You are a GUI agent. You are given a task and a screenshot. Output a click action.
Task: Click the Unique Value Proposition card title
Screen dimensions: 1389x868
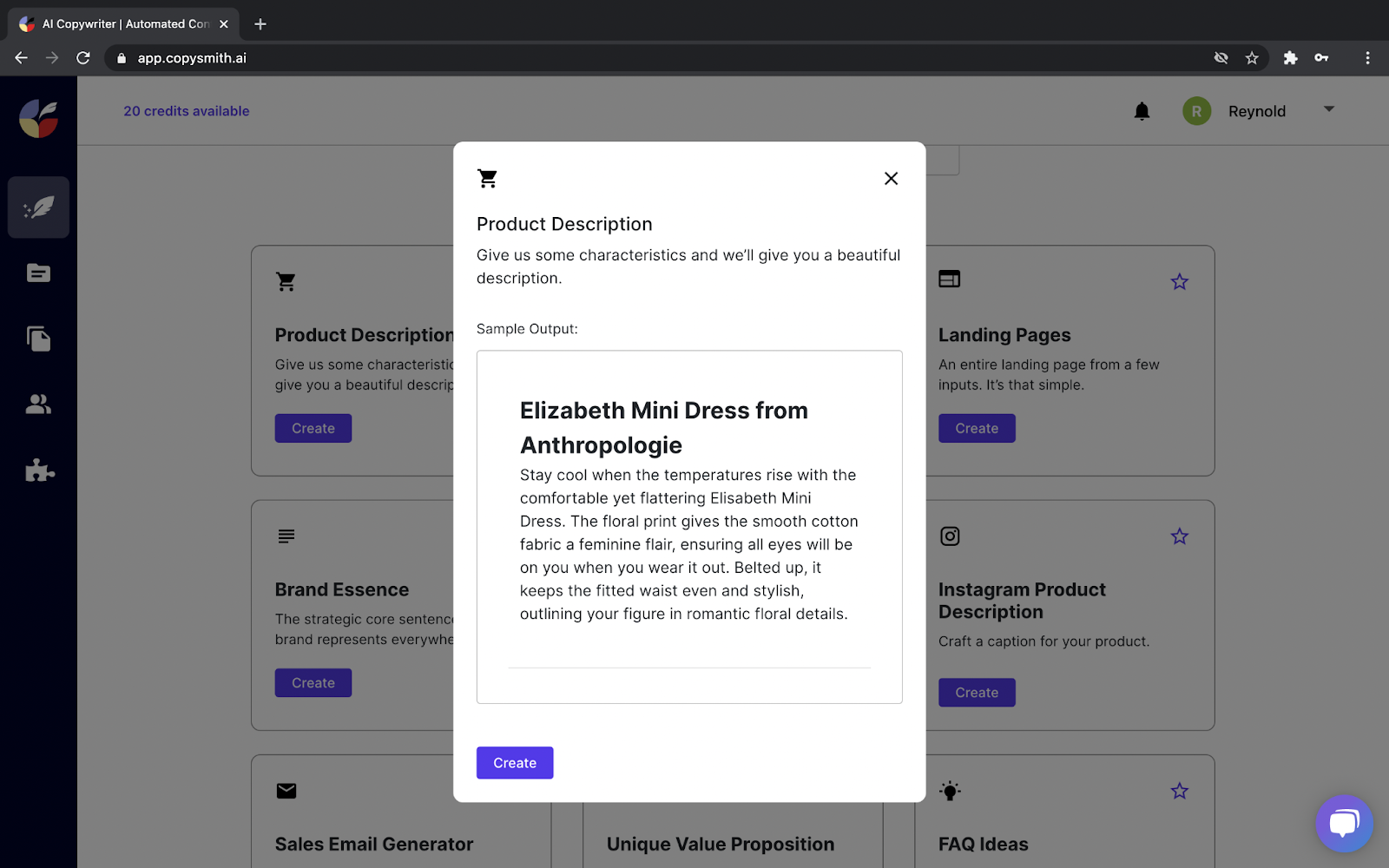click(x=721, y=845)
